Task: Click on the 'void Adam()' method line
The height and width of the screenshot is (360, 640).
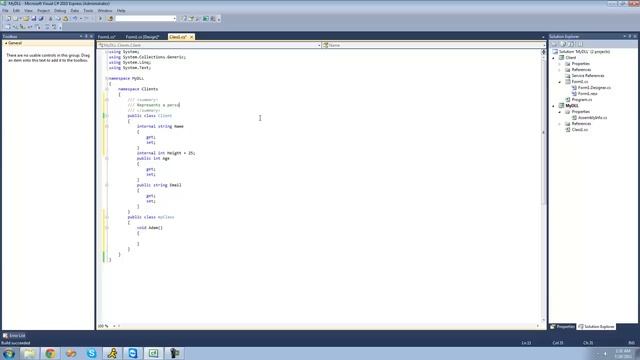Action: pos(150,228)
